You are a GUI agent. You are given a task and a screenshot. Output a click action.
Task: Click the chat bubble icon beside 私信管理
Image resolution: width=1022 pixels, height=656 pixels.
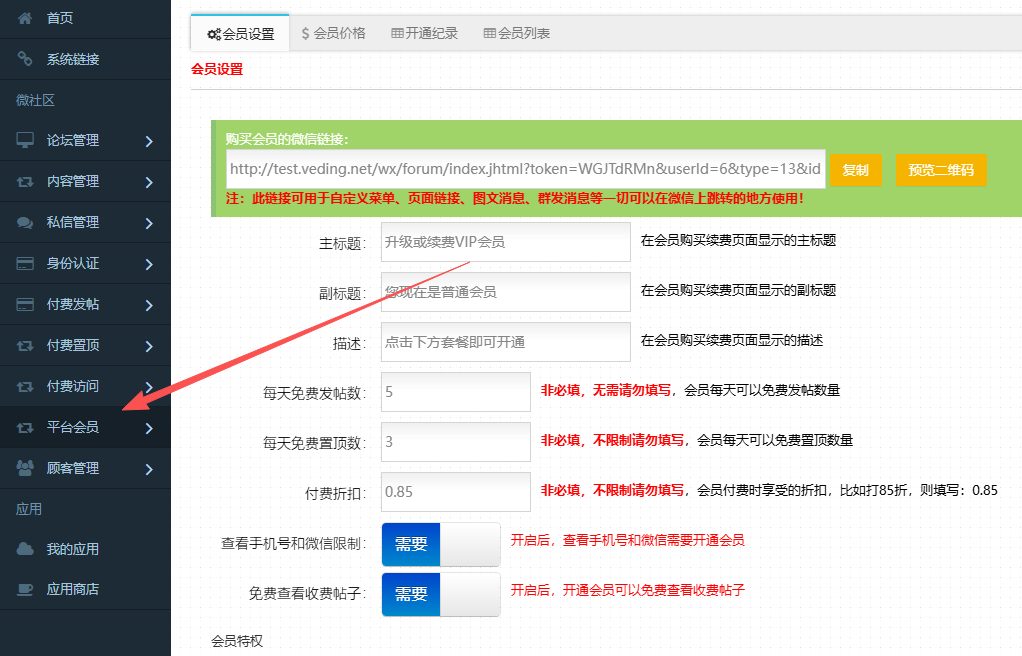click(x=25, y=222)
